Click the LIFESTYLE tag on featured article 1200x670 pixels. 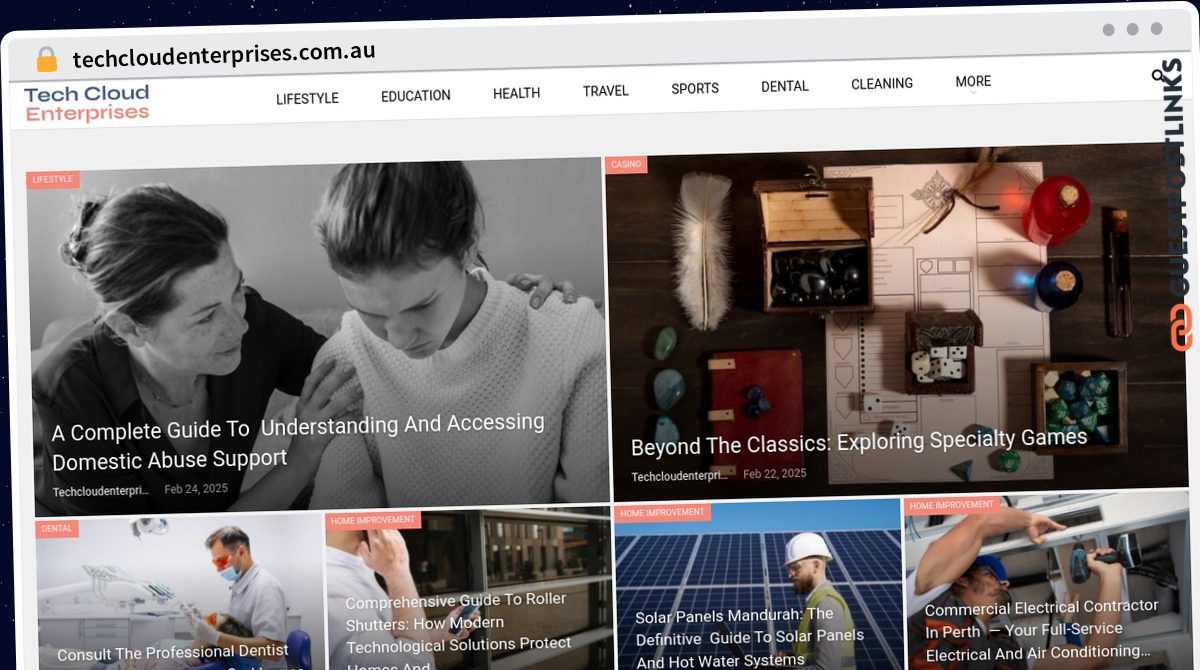click(x=53, y=180)
